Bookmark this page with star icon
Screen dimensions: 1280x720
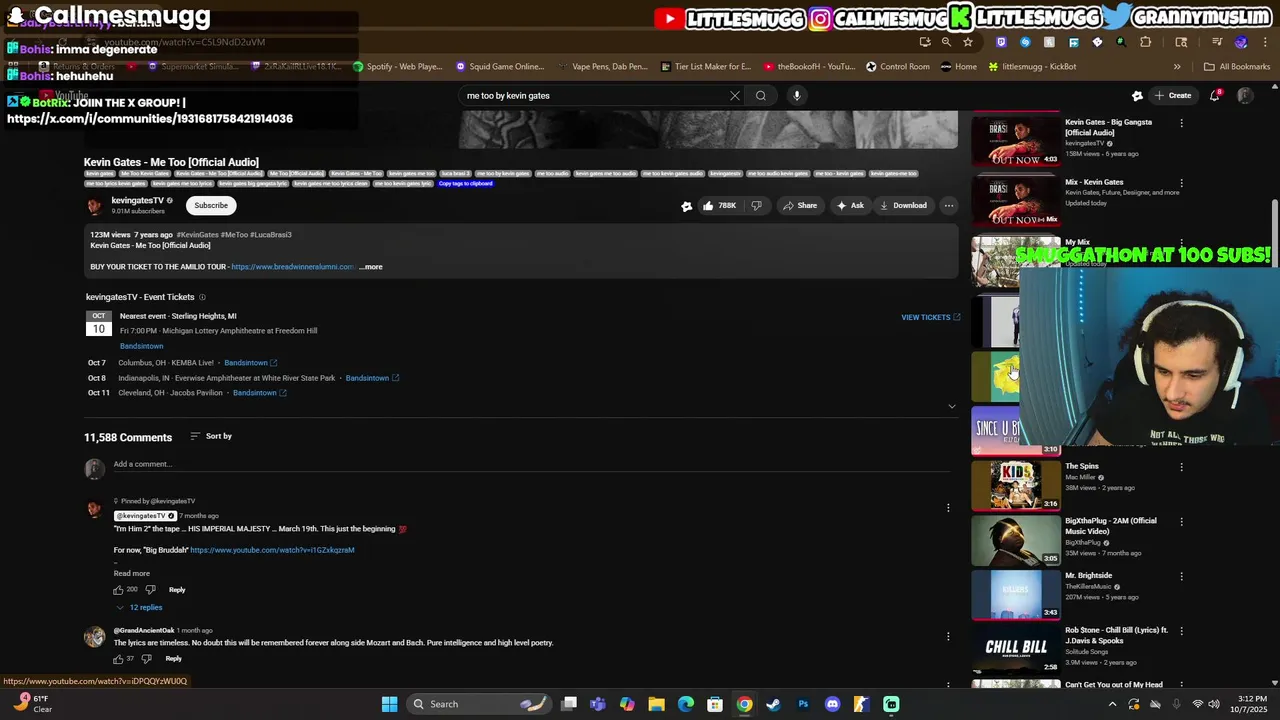click(968, 42)
